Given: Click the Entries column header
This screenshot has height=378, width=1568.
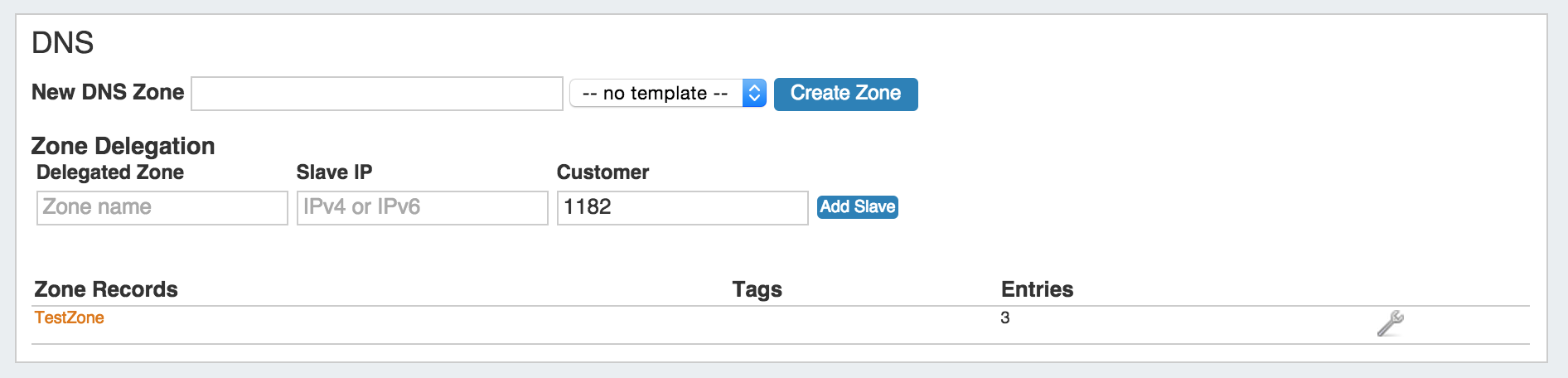Looking at the screenshot, I should click(x=1037, y=289).
